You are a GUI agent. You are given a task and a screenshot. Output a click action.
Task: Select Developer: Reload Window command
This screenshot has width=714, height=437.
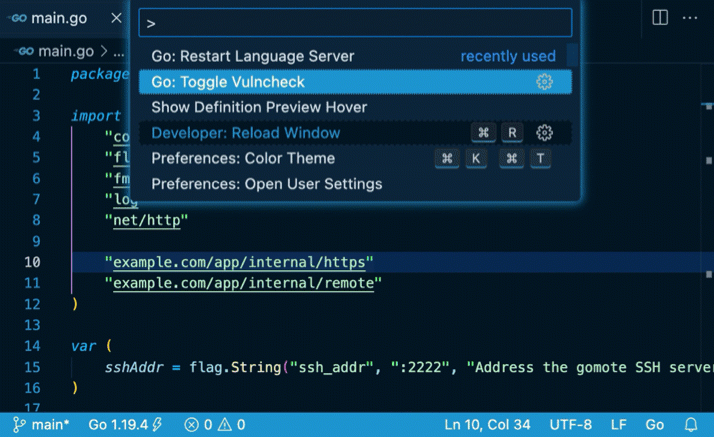coord(245,133)
